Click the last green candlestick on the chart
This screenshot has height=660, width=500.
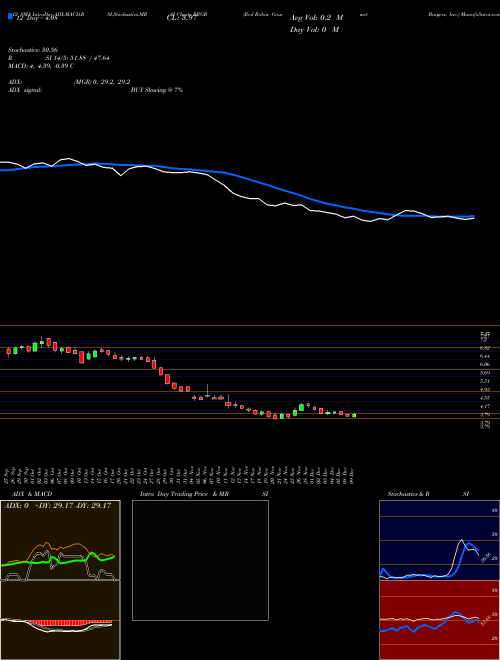354,415
